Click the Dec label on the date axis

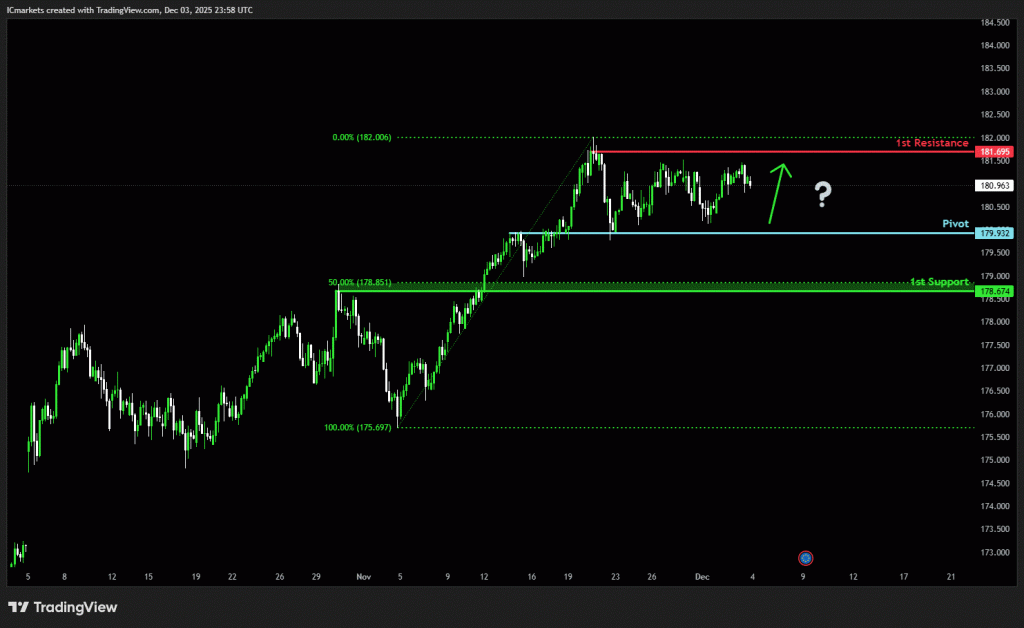[x=700, y=576]
